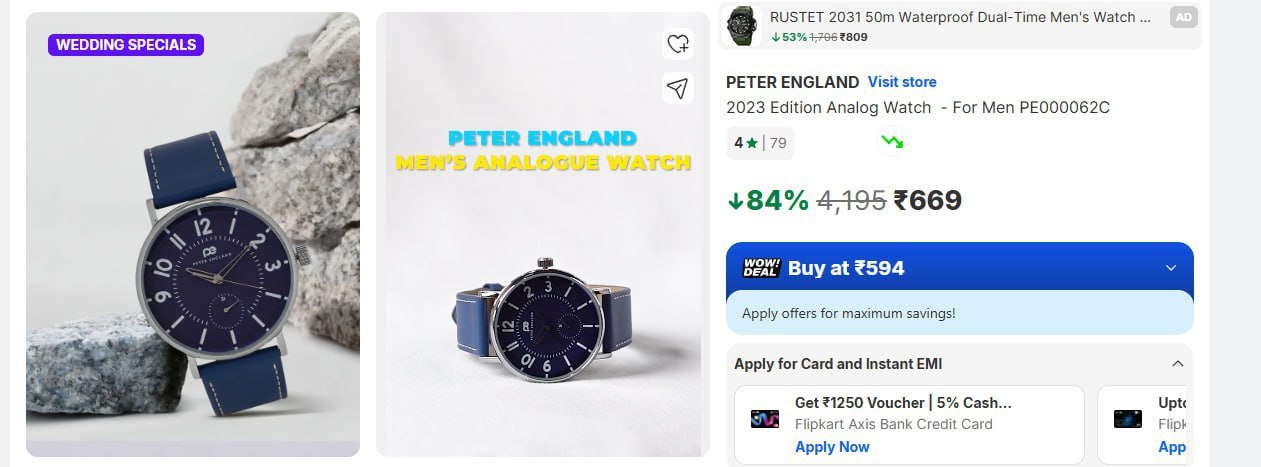The image size is (1261, 467).
Task: Collapse Apply for Card and Instant EMI
Action: click(x=1177, y=364)
